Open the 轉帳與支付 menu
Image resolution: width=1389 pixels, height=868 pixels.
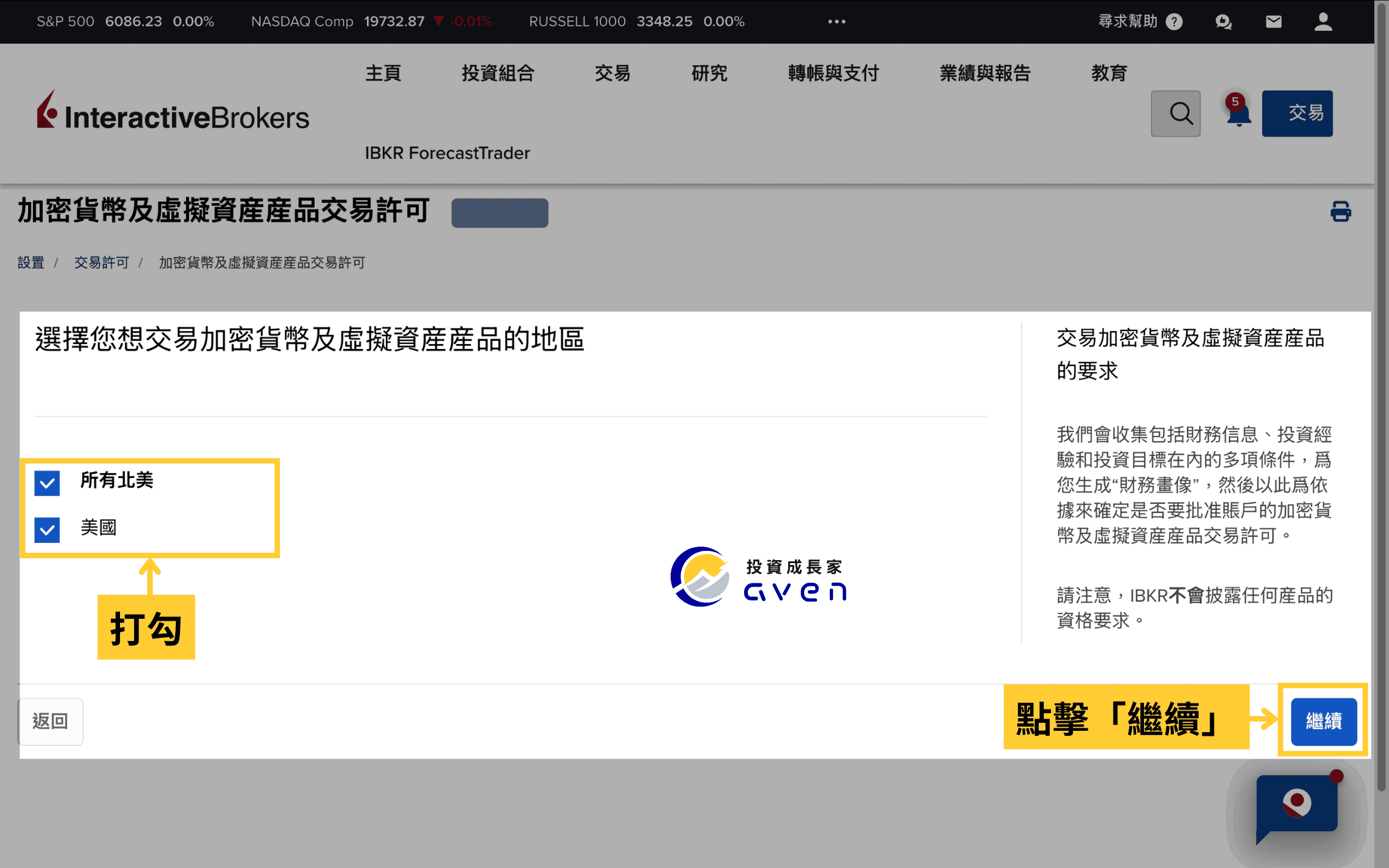(x=833, y=73)
